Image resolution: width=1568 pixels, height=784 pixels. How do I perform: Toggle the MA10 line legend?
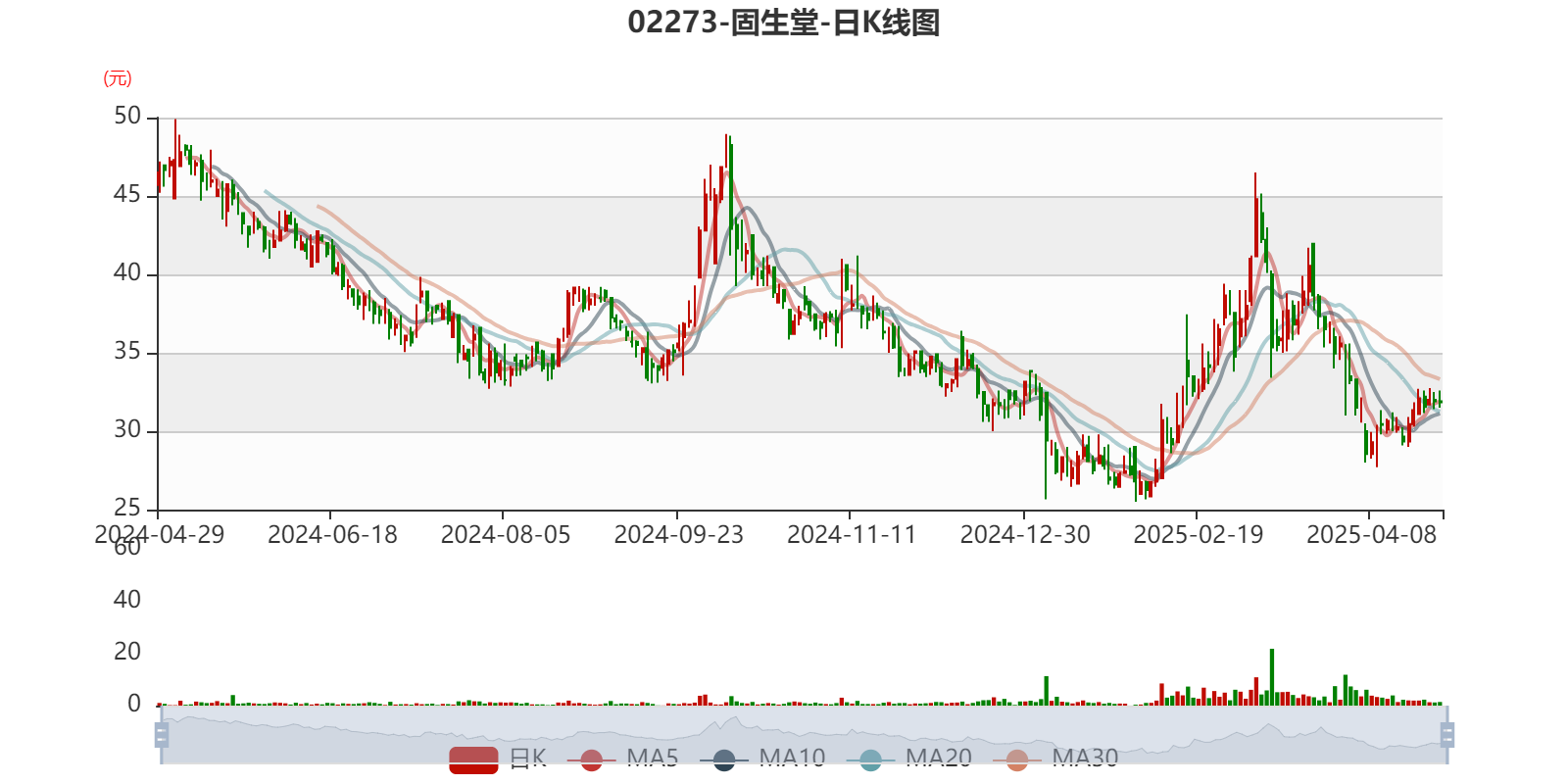pos(762,759)
